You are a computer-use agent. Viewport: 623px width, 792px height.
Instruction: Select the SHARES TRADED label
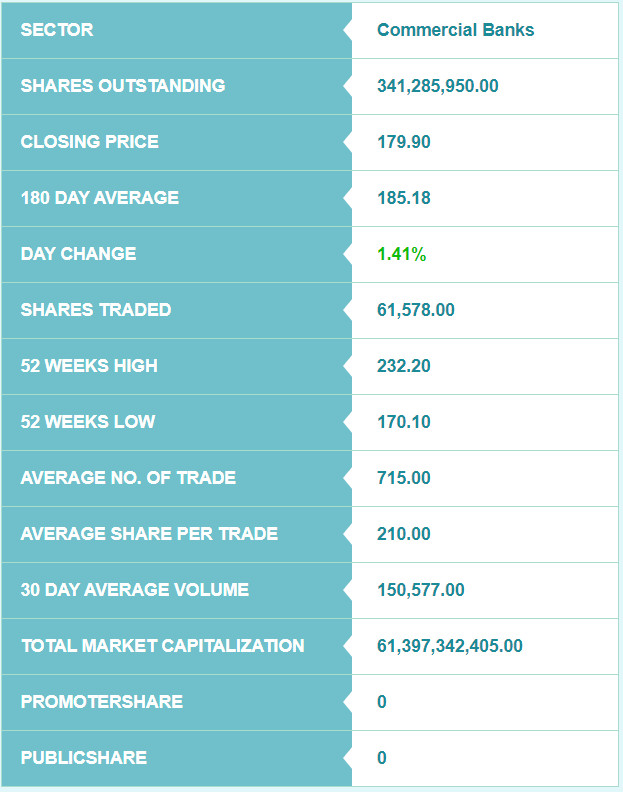coord(95,310)
